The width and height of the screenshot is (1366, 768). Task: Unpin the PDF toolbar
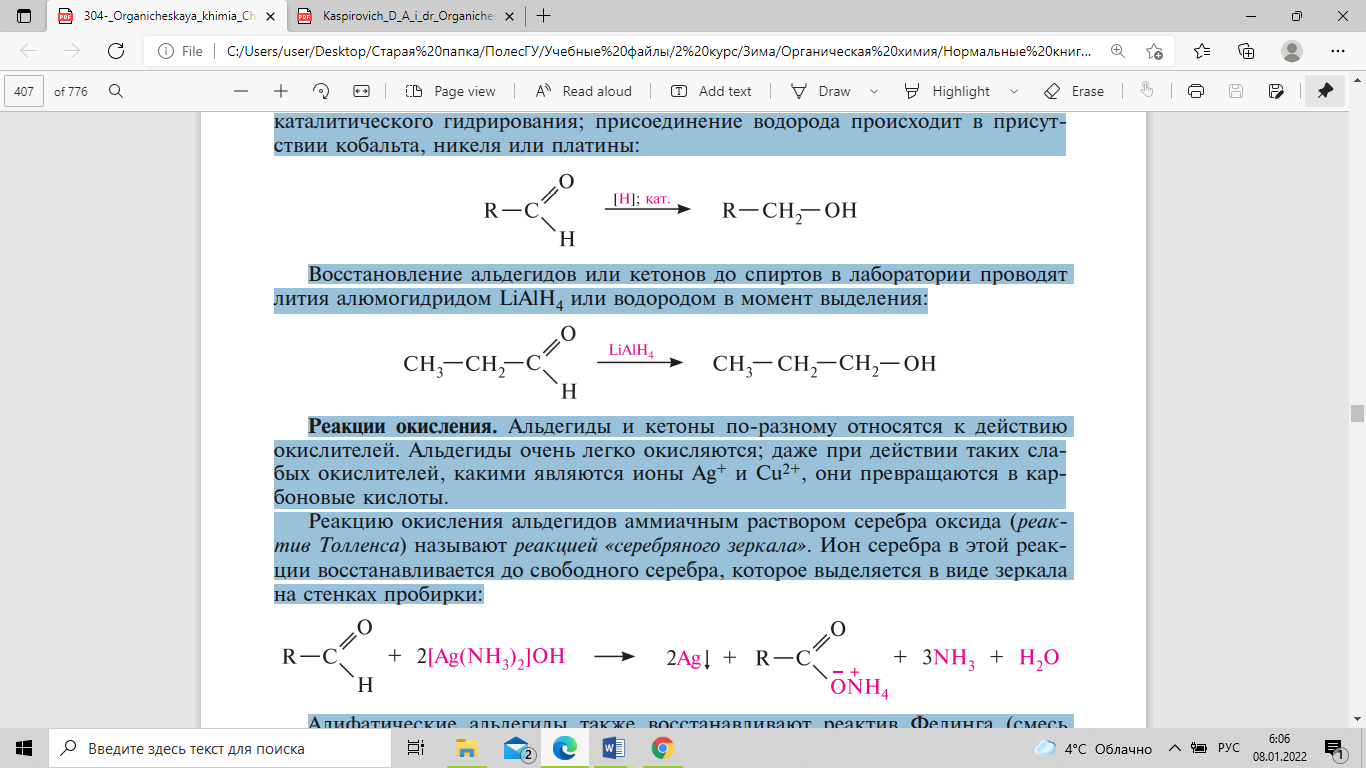[x=1325, y=91]
